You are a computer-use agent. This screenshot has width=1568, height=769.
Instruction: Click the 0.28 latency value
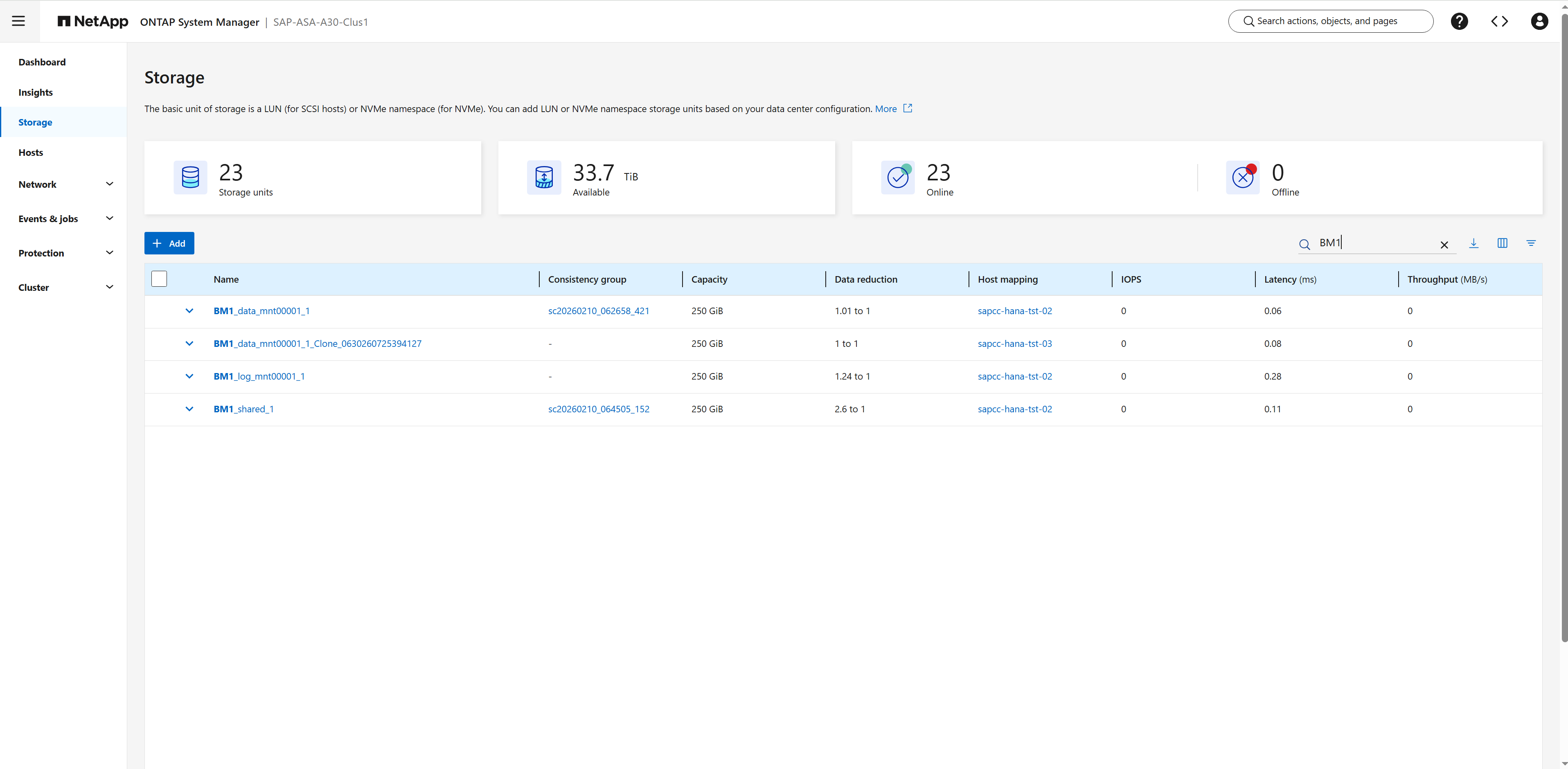click(x=1273, y=377)
